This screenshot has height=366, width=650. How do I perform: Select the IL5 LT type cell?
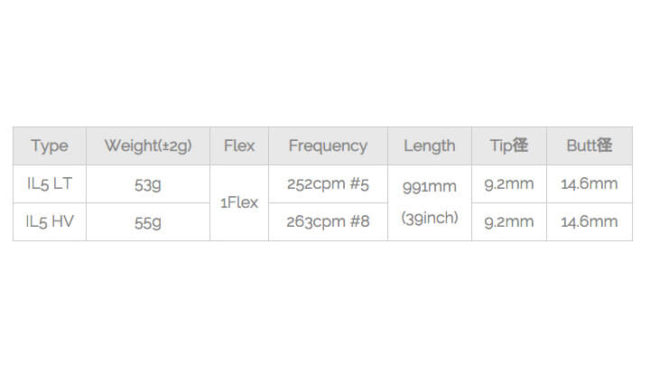pyautogui.click(x=49, y=184)
